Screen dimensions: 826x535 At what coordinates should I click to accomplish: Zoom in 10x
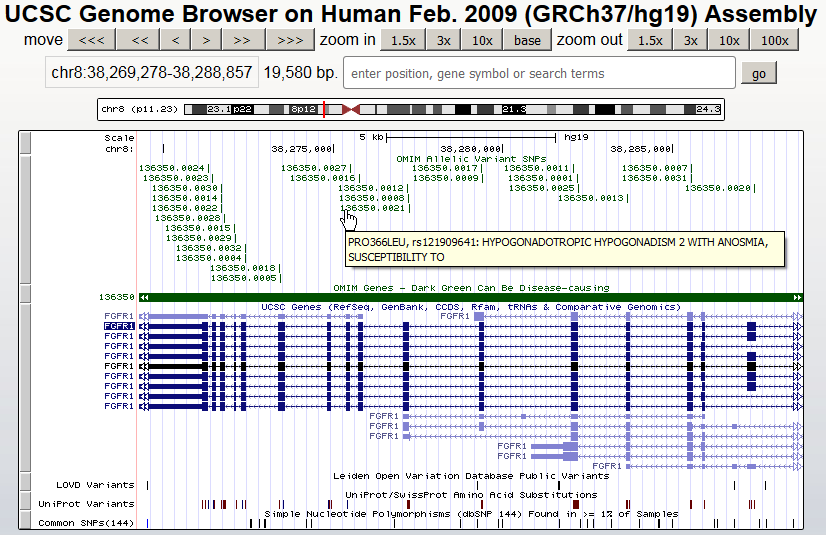pos(482,40)
